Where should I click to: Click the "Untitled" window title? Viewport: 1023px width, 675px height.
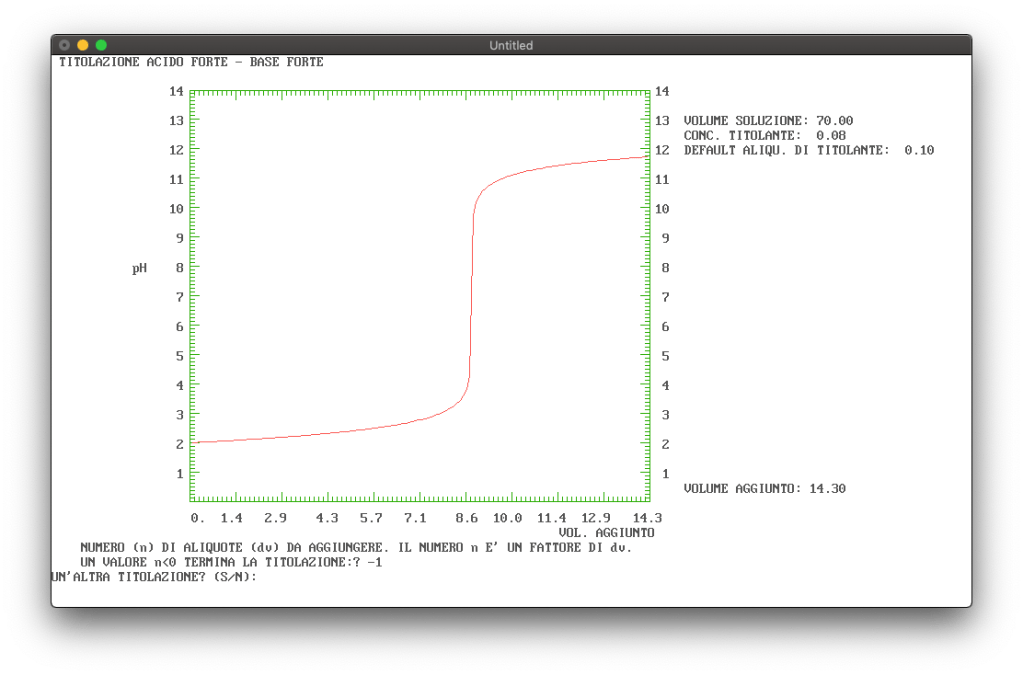[x=511, y=45]
